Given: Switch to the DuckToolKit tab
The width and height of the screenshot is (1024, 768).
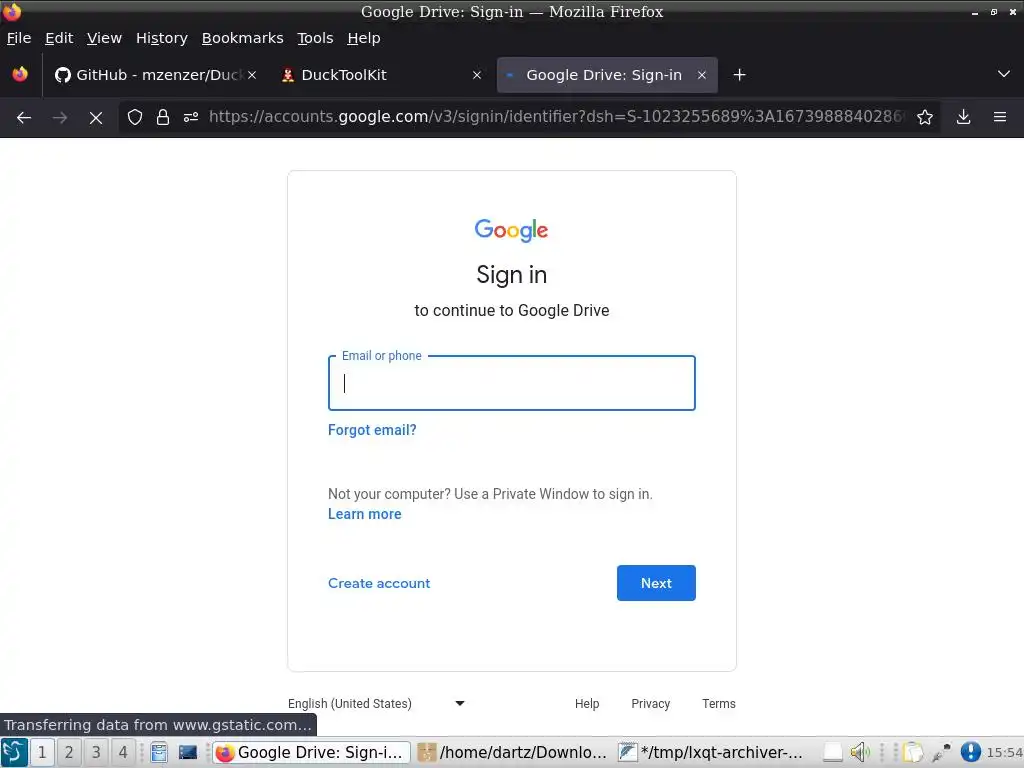Looking at the screenshot, I should pyautogui.click(x=381, y=75).
